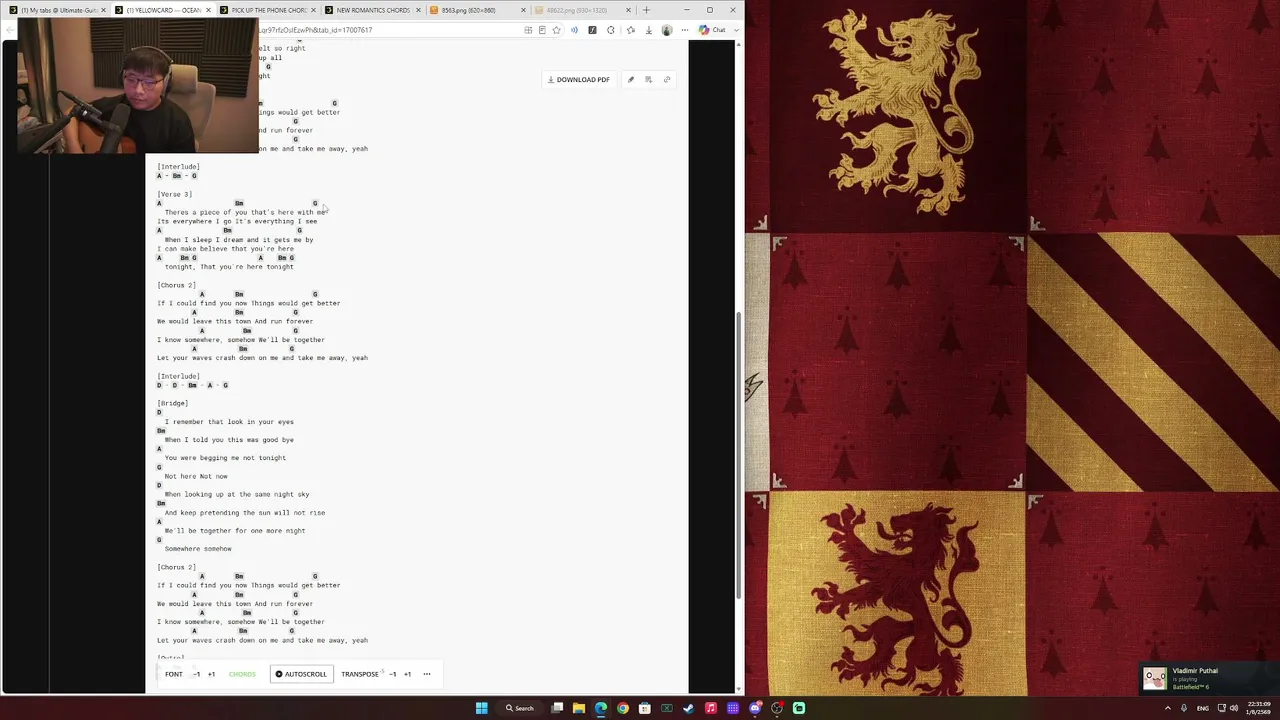This screenshot has width=1280, height=720.
Task: Open the browser favorites list icon
Action: click(630, 30)
